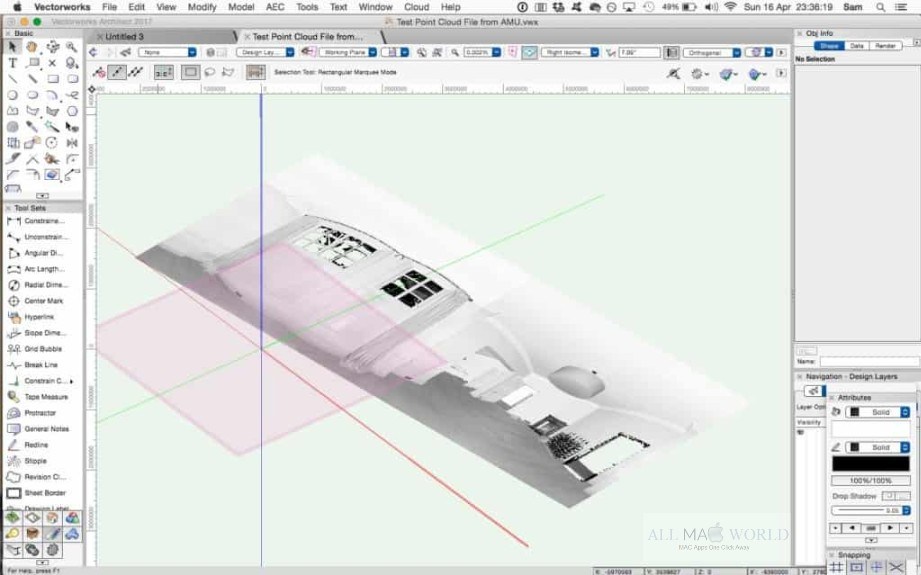Open the zoom percentage dropdown
The width and height of the screenshot is (921, 575).
(482, 52)
